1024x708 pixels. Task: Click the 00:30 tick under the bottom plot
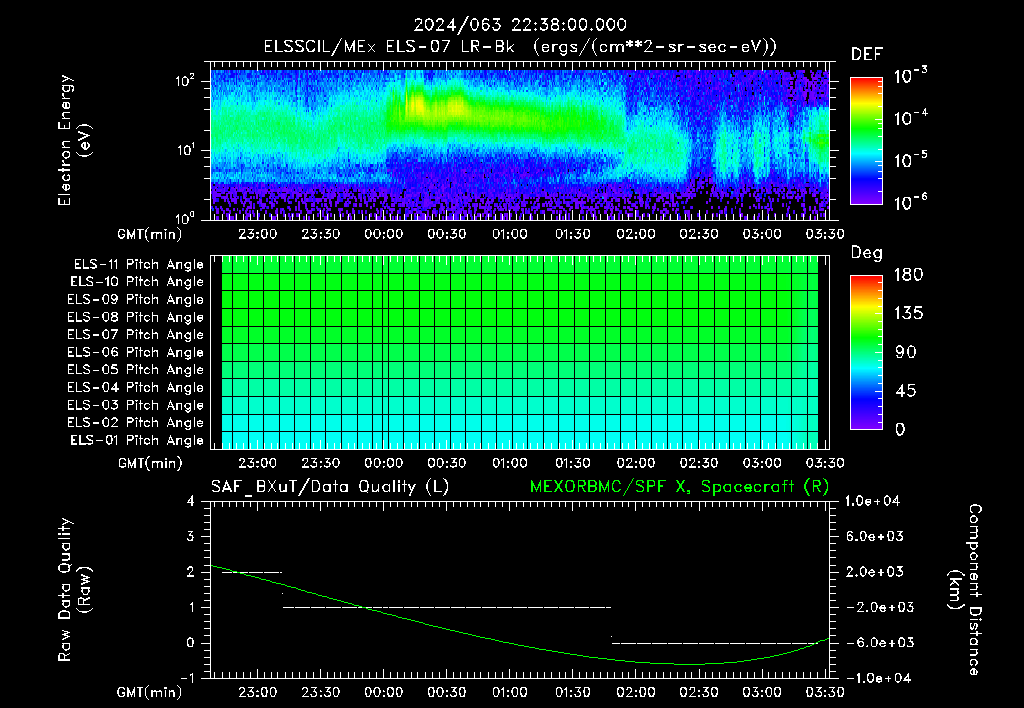(x=447, y=692)
